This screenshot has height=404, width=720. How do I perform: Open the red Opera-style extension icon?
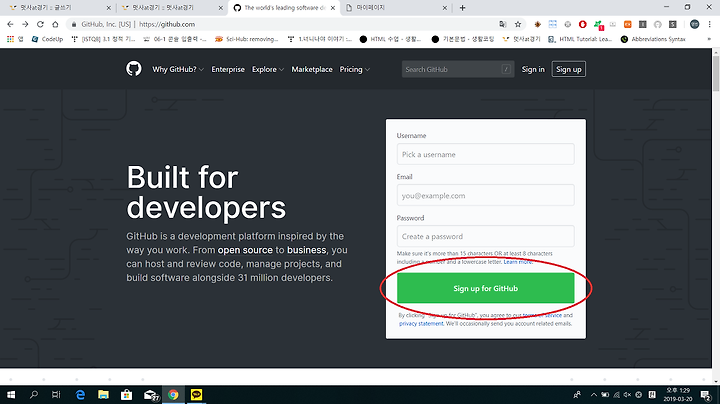[583, 24]
